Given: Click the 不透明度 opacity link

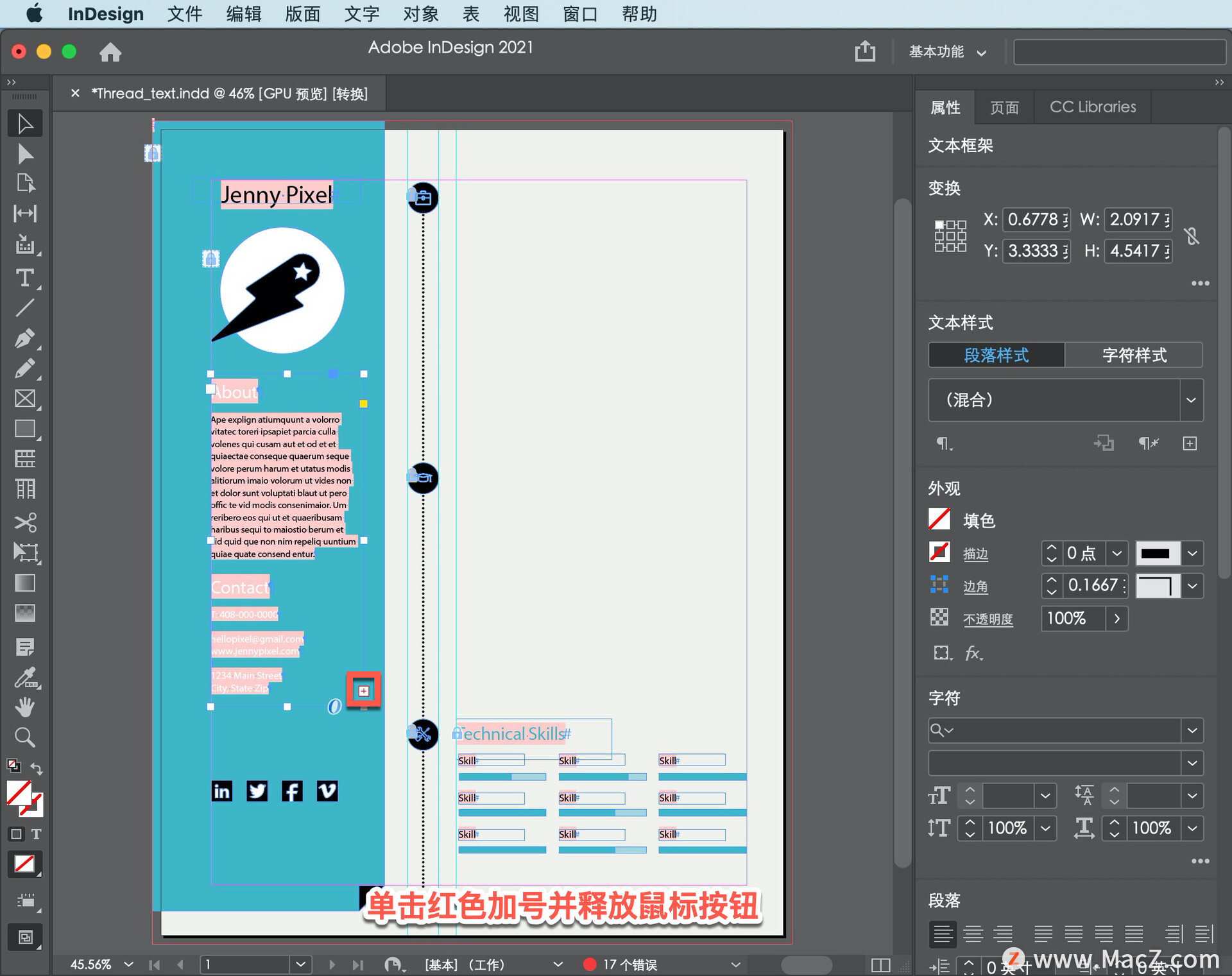Looking at the screenshot, I should pyautogui.click(x=988, y=619).
